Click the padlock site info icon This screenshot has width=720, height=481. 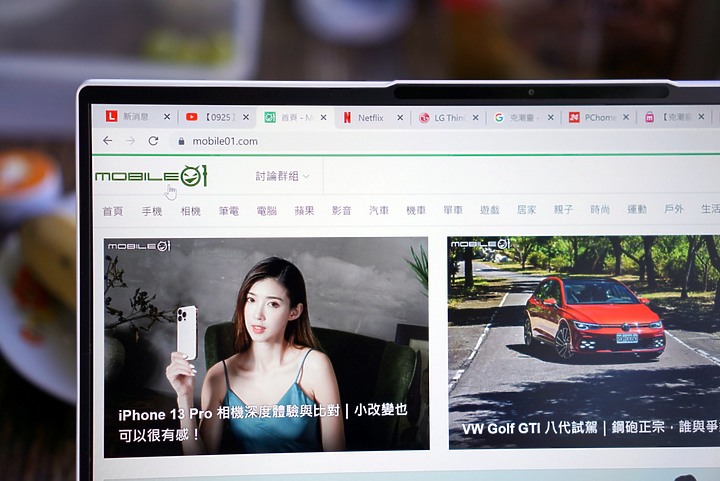tap(181, 141)
